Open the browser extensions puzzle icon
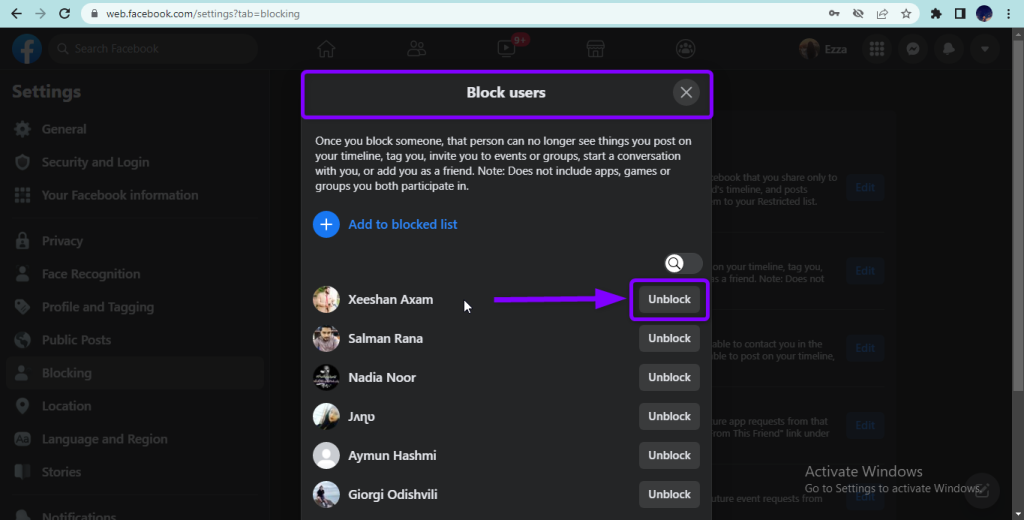 [x=936, y=13]
